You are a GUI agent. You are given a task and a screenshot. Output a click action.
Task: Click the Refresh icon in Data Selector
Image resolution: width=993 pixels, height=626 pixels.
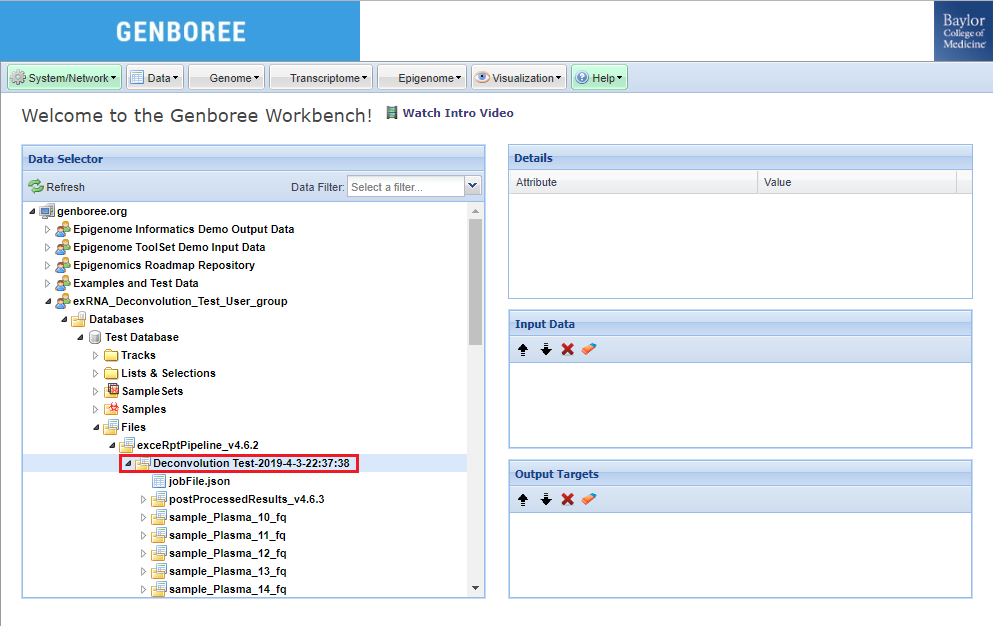click(36, 187)
